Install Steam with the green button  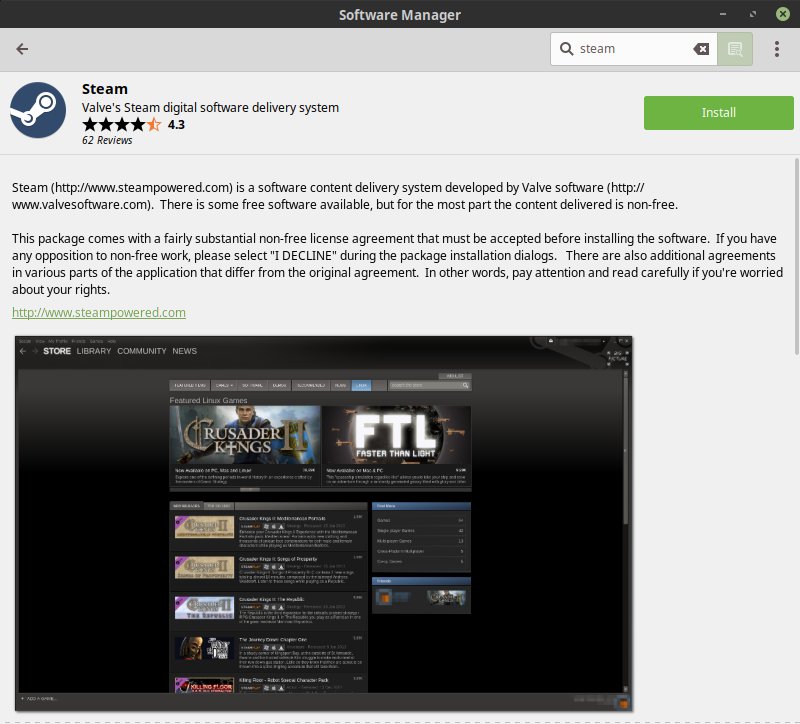[x=718, y=113]
